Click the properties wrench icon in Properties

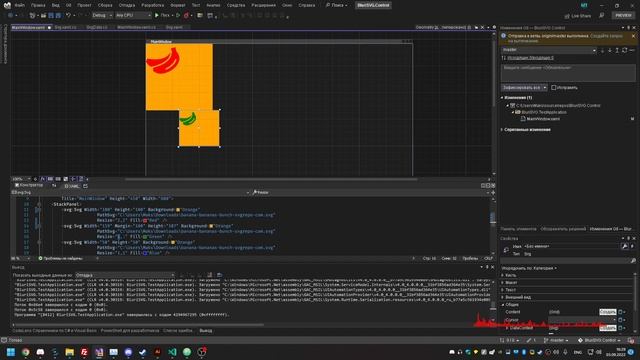624,246
